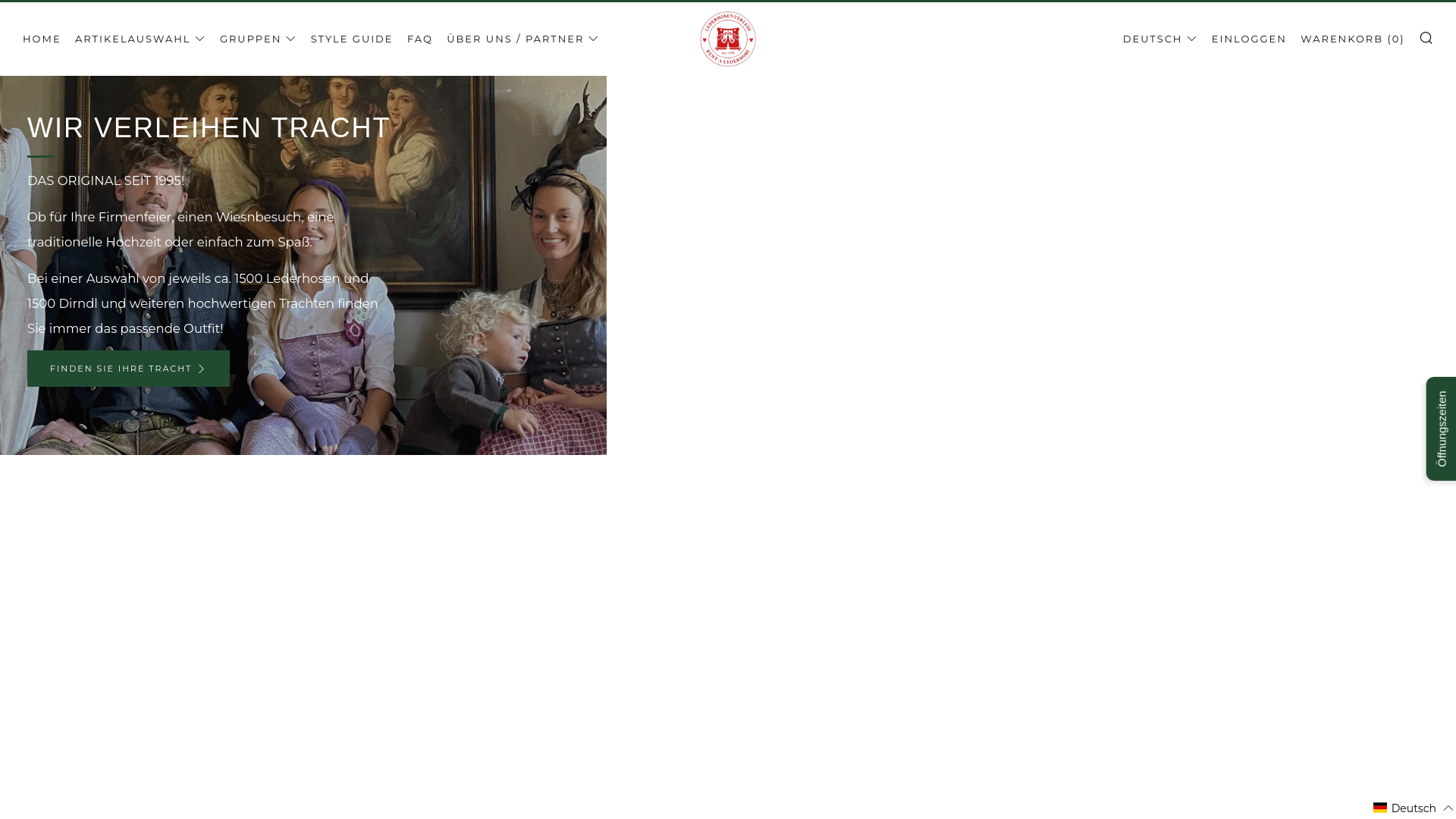
Task: Open the Über Uns / Partner dropdown
Action: [x=522, y=39]
